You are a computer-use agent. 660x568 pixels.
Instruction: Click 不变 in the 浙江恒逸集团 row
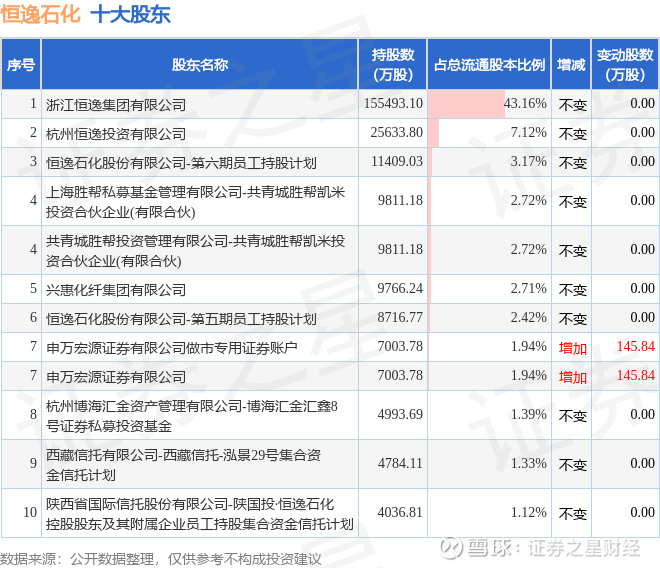coord(572,104)
